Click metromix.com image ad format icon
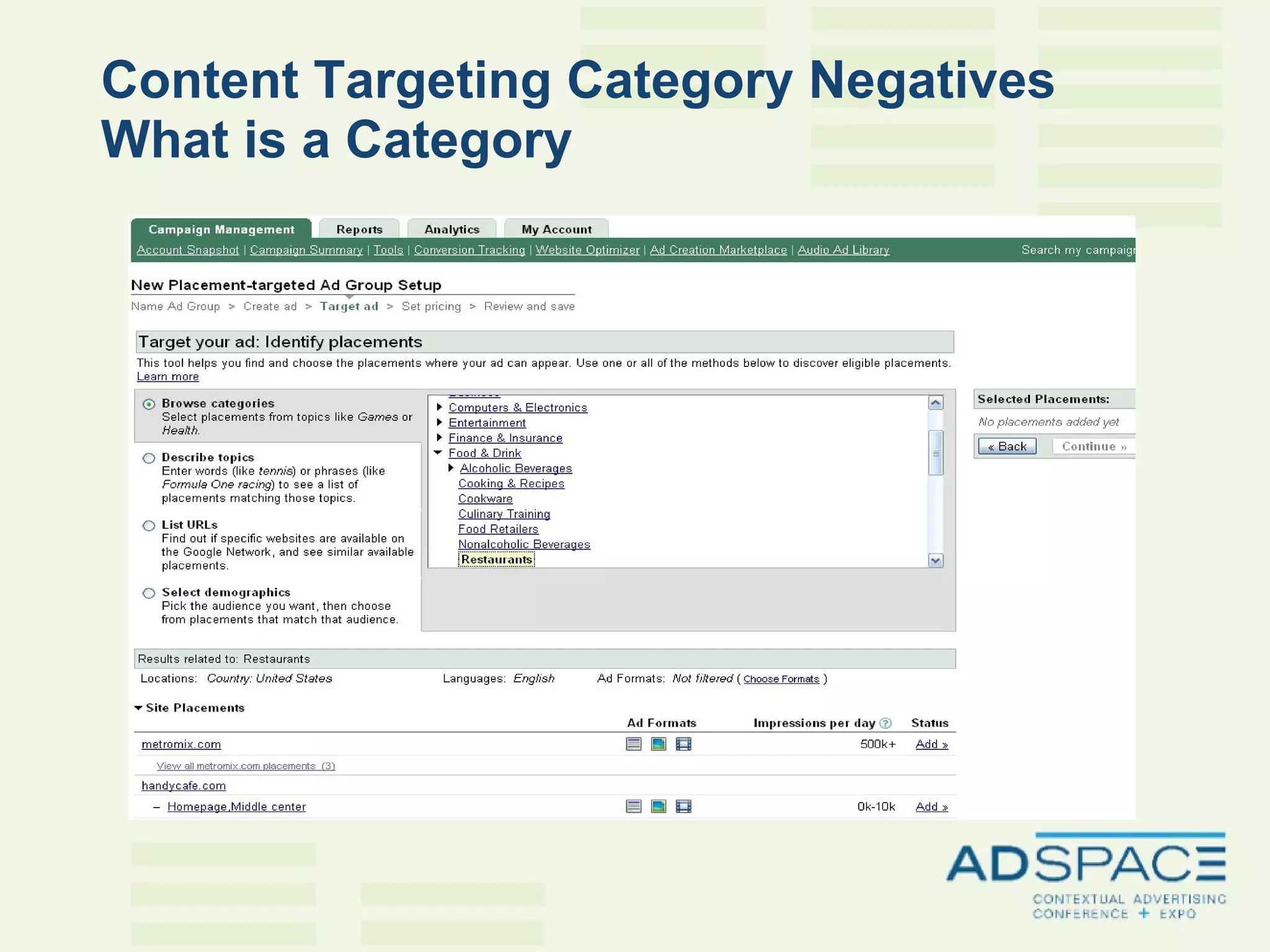Image resolution: width=1270 pixels, height=952 pixels. tap(659, 744)
